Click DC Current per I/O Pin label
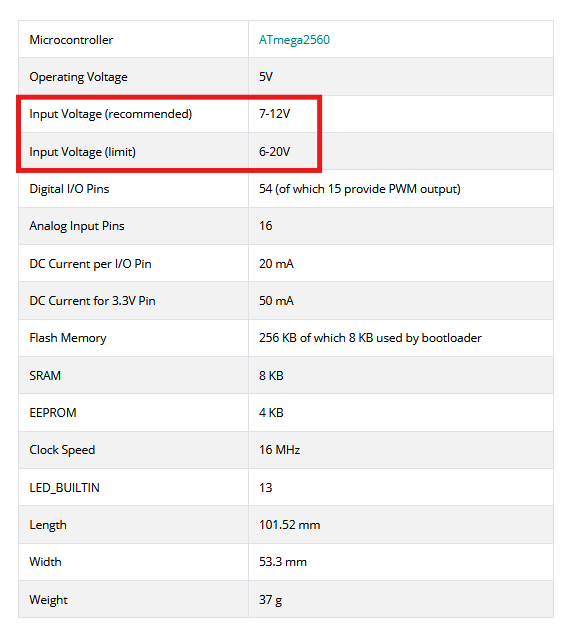 point(90,264)
